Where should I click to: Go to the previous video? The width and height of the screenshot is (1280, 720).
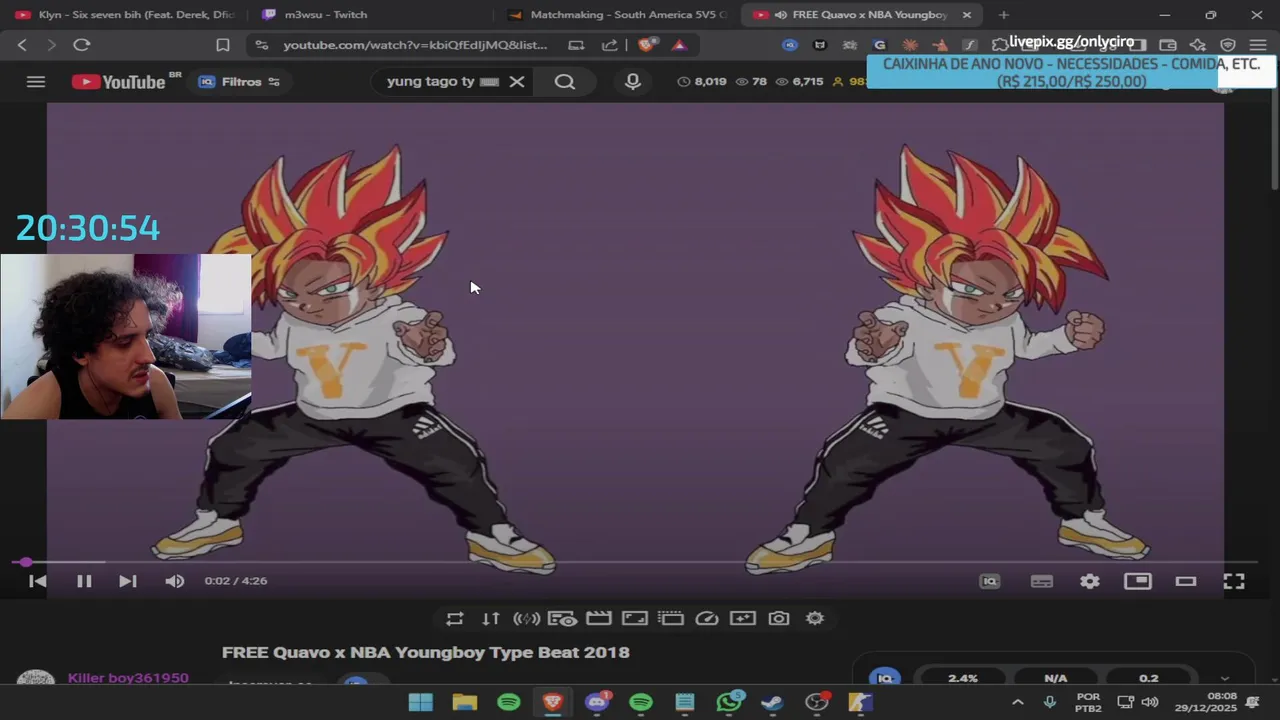click(38, 581)
